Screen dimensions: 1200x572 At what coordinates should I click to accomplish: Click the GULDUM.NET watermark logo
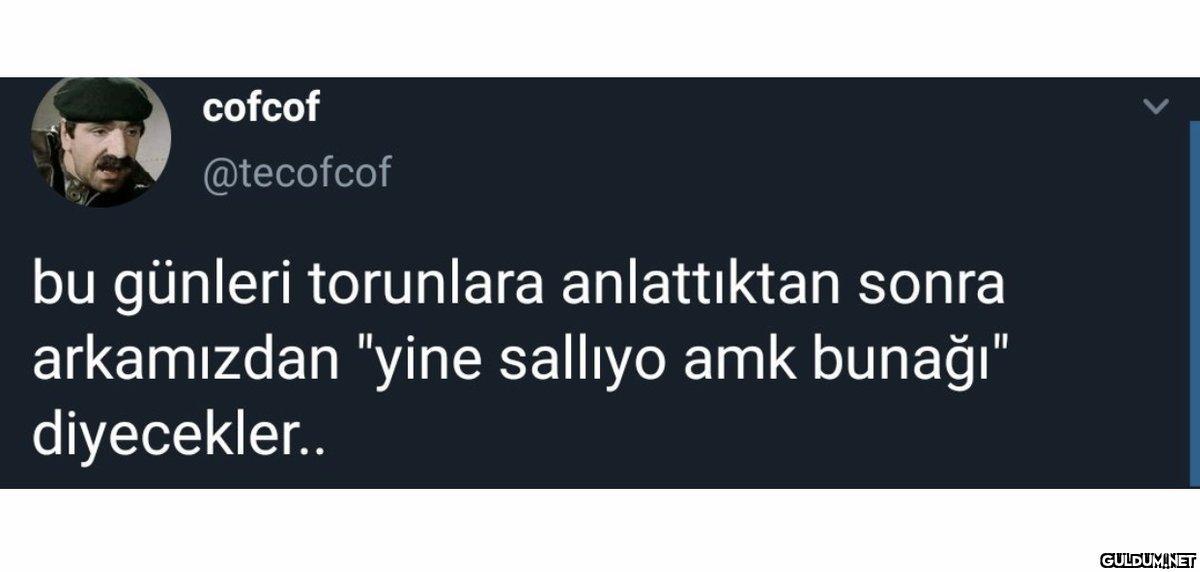tap(1147, 559)
